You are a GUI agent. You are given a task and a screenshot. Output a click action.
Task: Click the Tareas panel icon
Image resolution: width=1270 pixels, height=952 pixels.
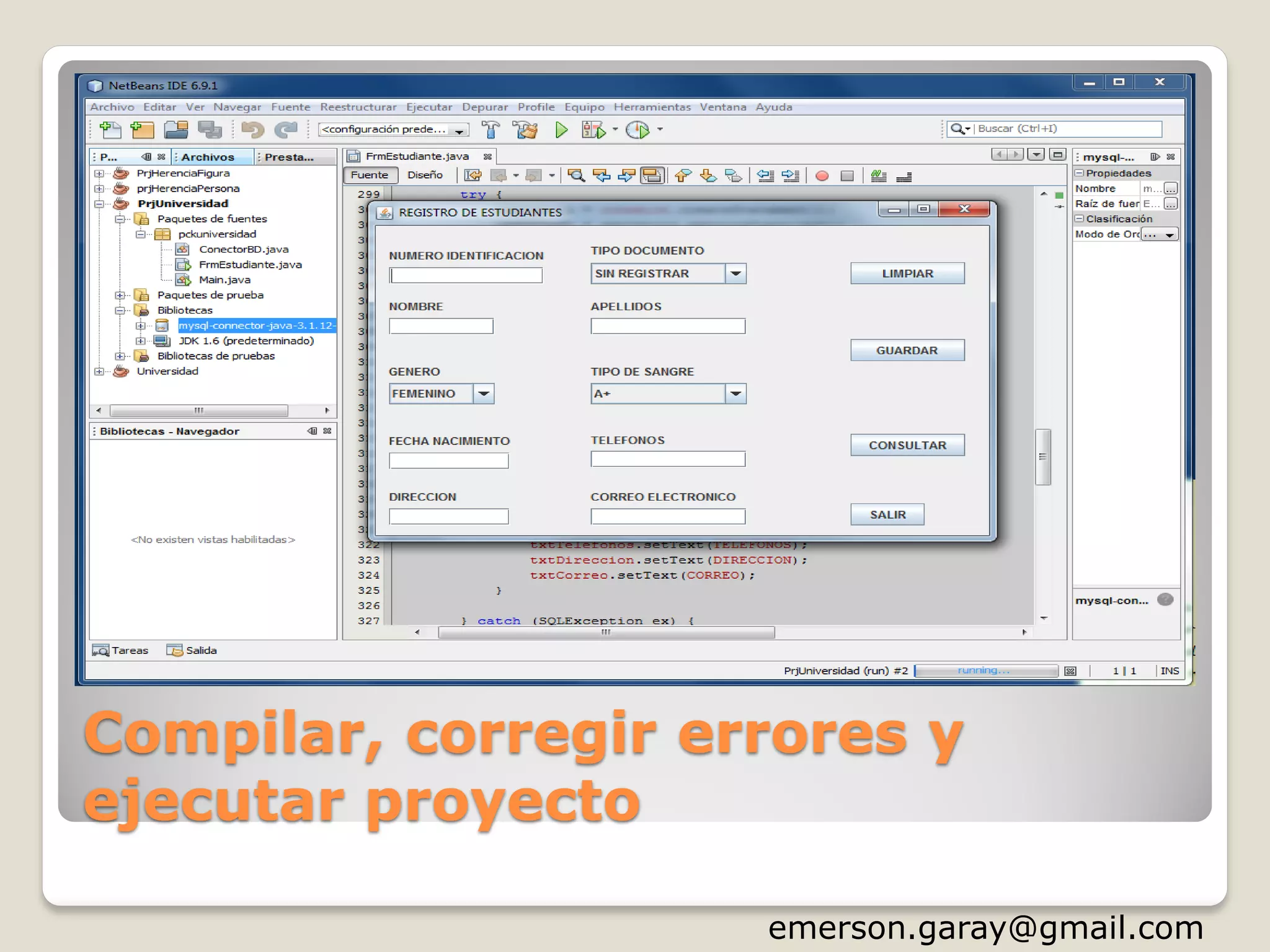pos(100,650)
